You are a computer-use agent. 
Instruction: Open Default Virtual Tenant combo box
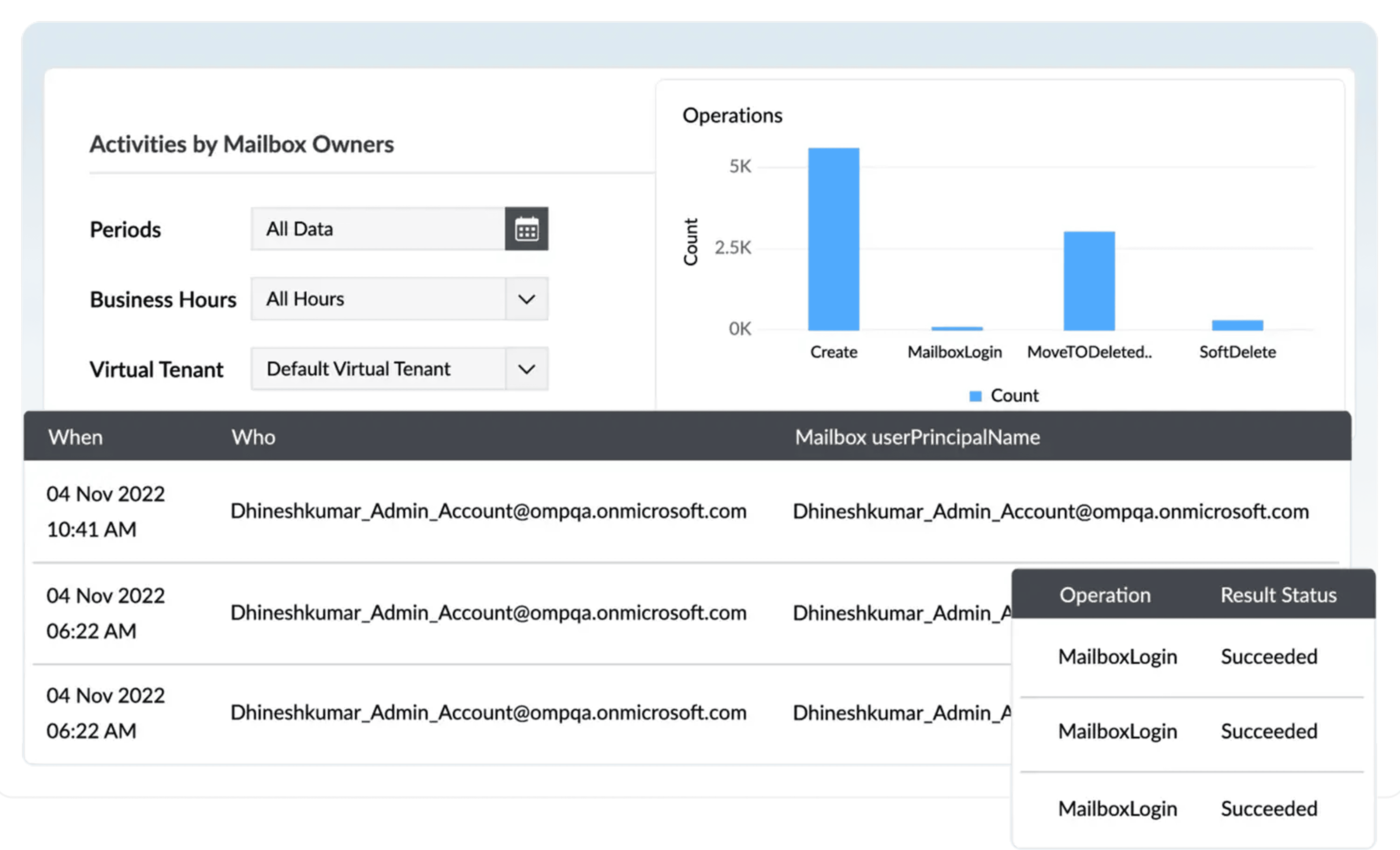pyautogui.click(x=377, y=369)
